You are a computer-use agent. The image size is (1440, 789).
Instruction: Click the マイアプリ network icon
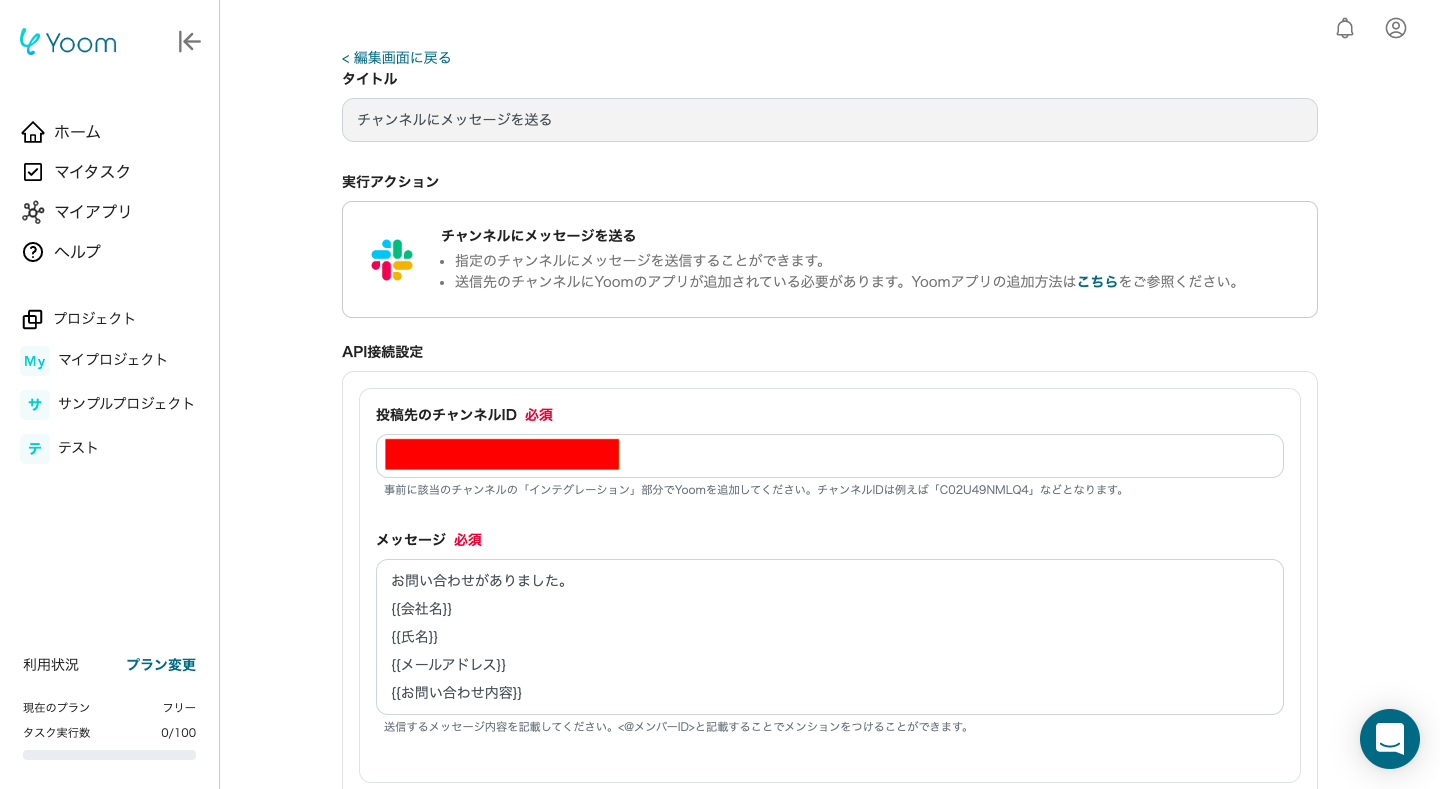pos(33,212)
